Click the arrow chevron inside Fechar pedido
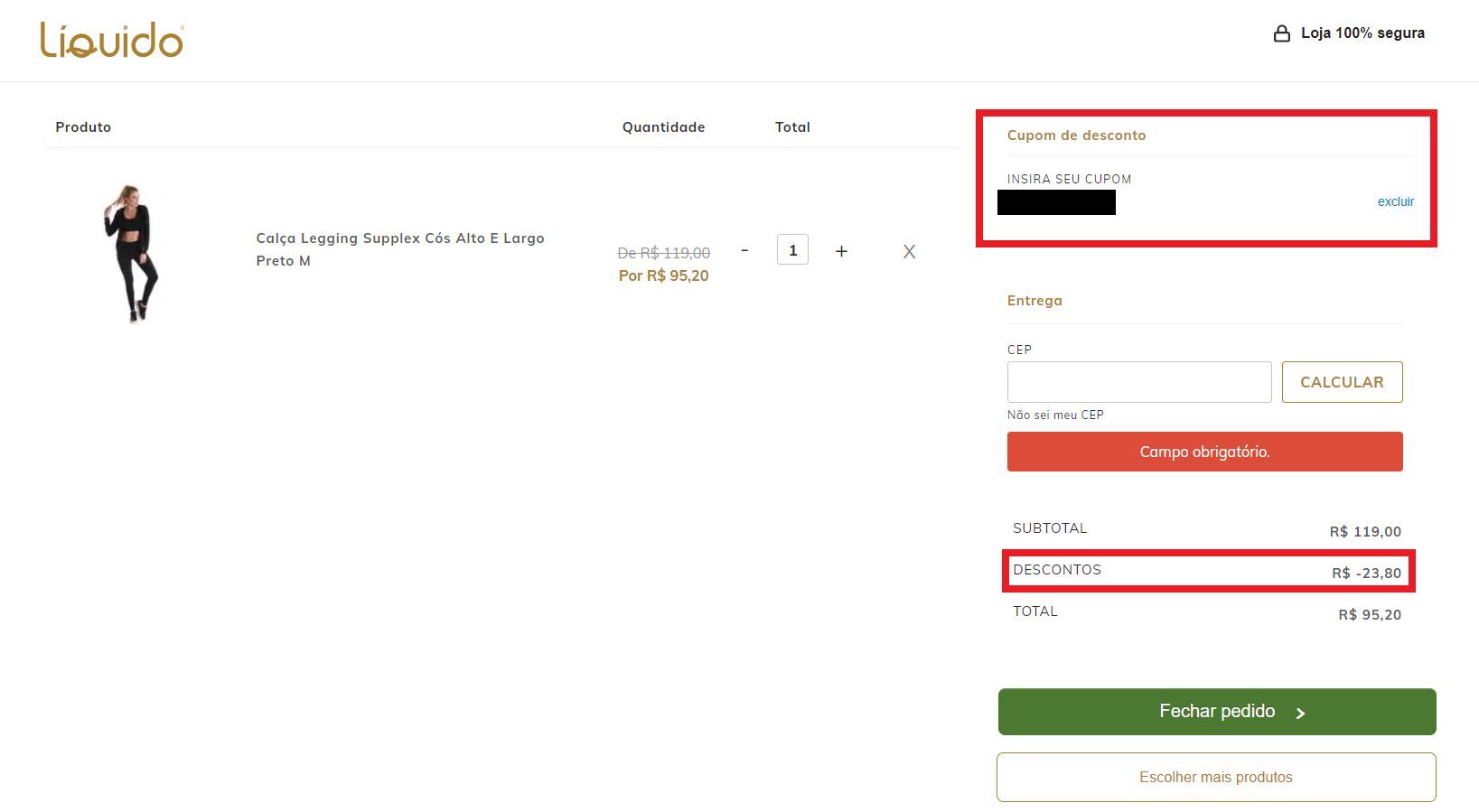The width and height of the screenshot is (1479, 812). click(x=1300, y=713)
